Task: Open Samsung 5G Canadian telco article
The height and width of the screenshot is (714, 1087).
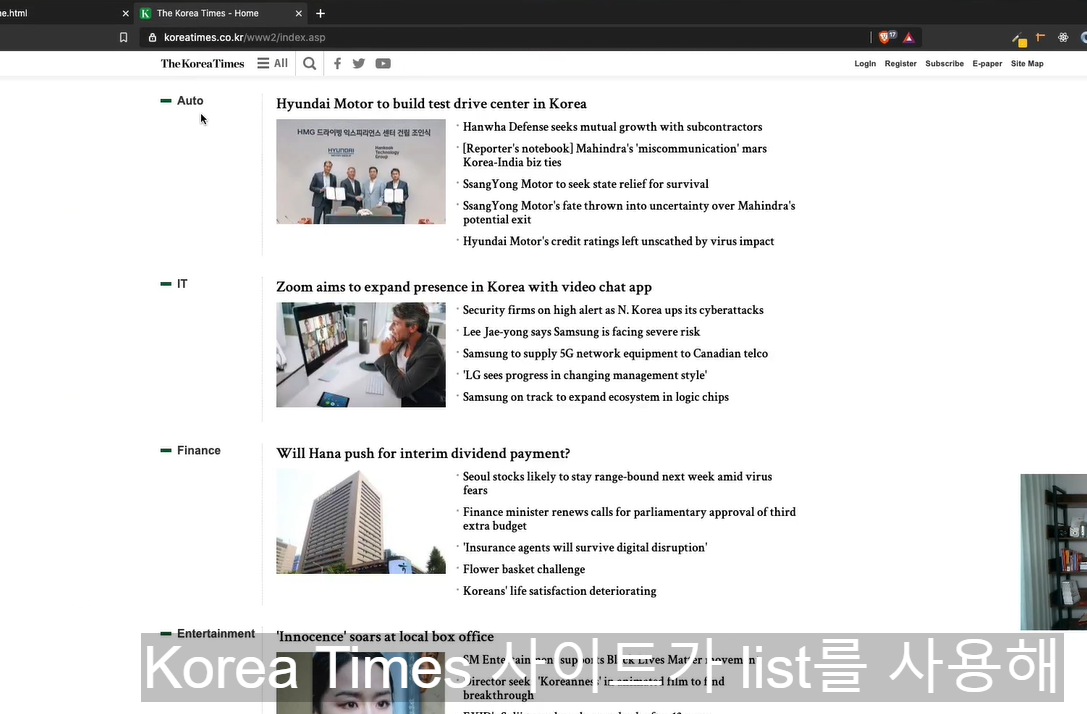Action: [x=615, y=354]
